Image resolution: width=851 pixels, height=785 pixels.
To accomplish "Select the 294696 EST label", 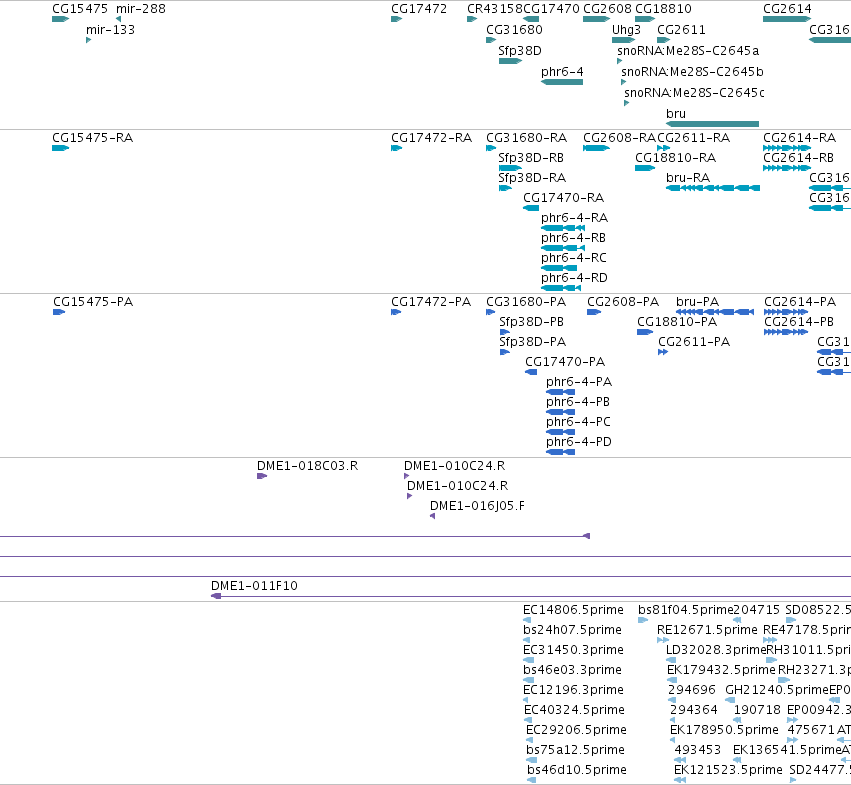I will pyautogui.click(x=692, y=691).
